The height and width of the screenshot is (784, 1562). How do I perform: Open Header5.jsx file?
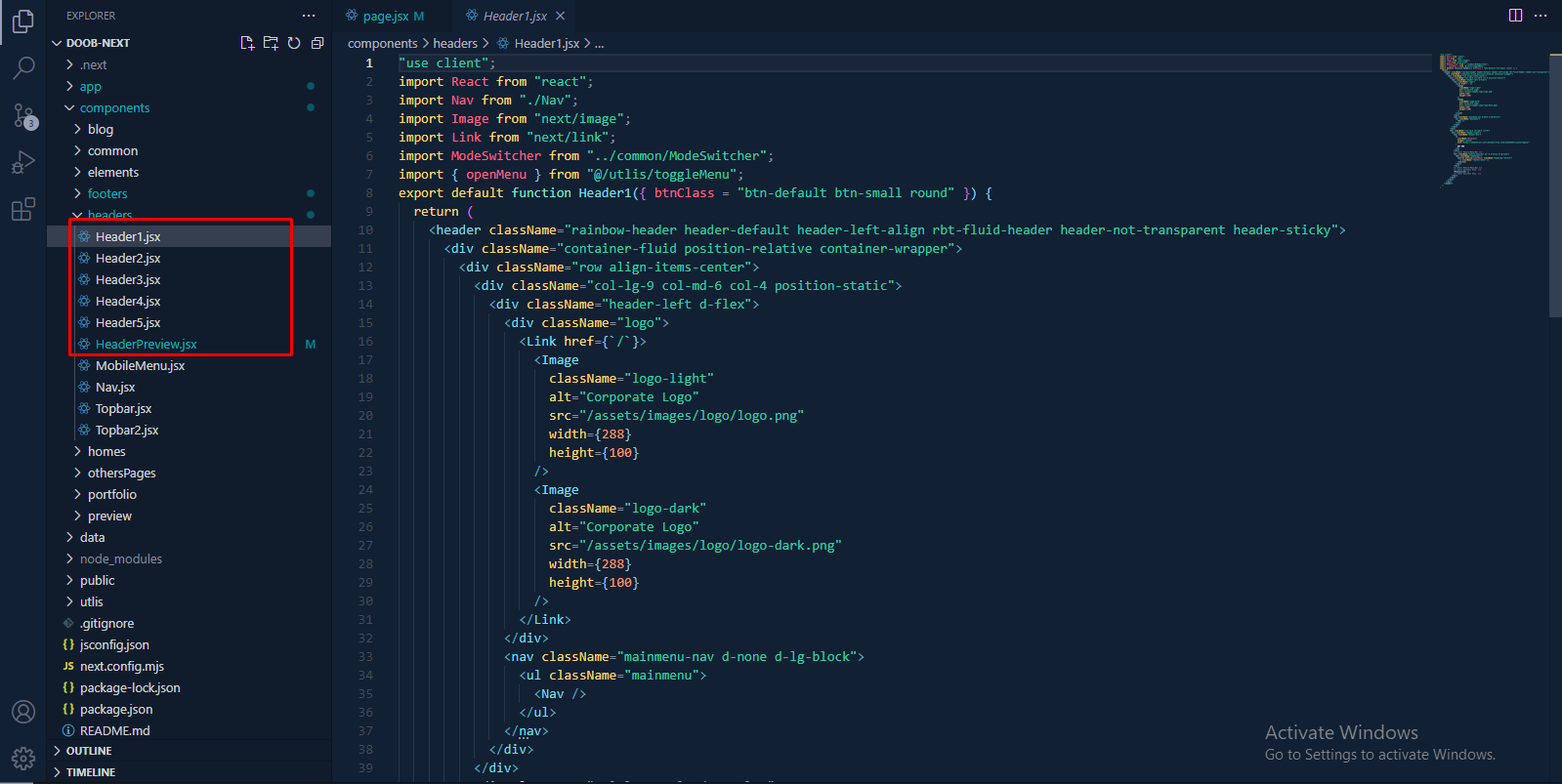189,322
